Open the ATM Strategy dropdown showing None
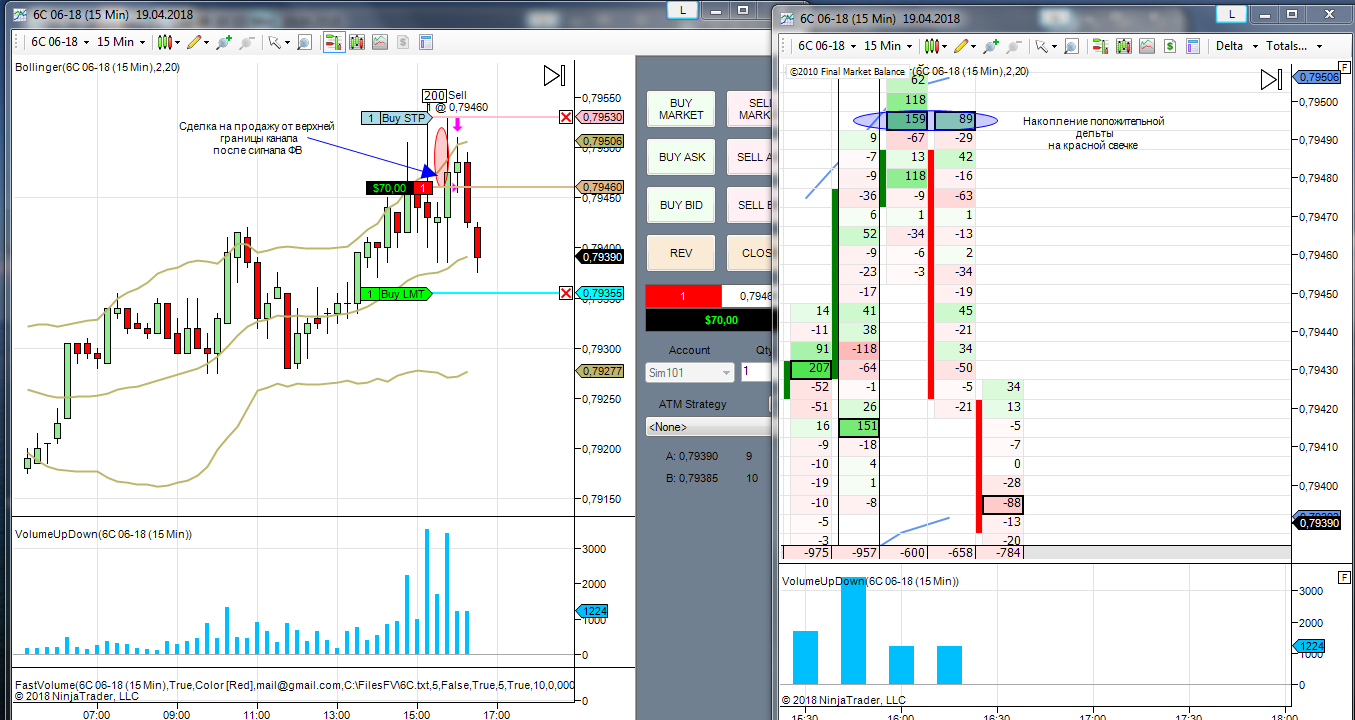Viewport: 1355px width, 720px height. tap(708, 427)
